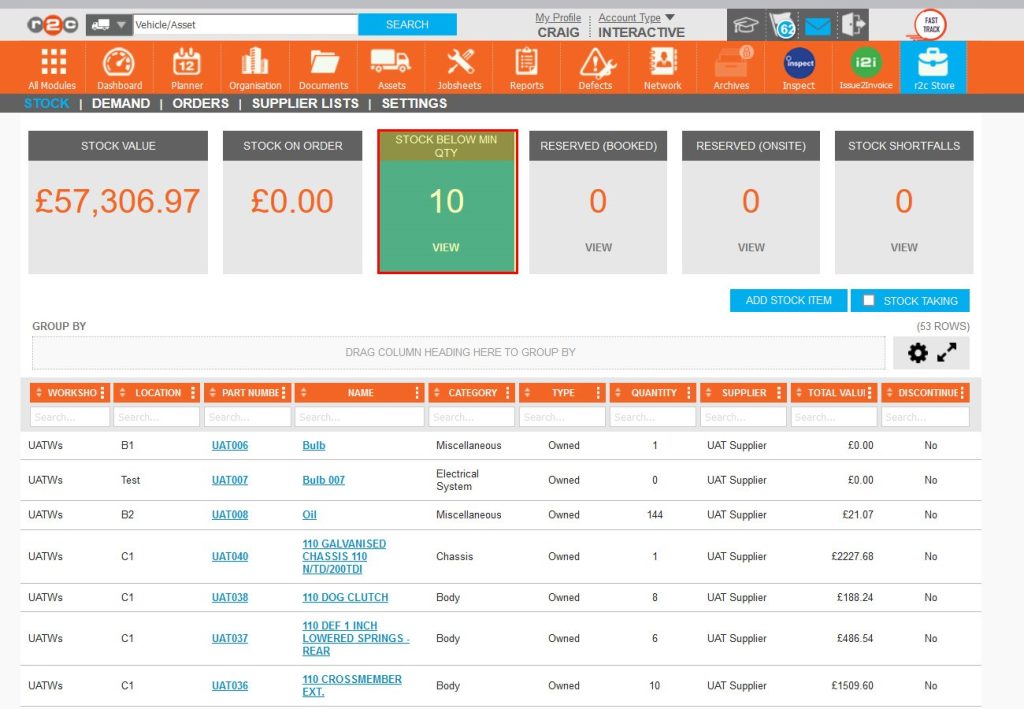The image size is (1024, 709).
Task: Enable the Stock Taking checkbox
Action: point(869,300)
